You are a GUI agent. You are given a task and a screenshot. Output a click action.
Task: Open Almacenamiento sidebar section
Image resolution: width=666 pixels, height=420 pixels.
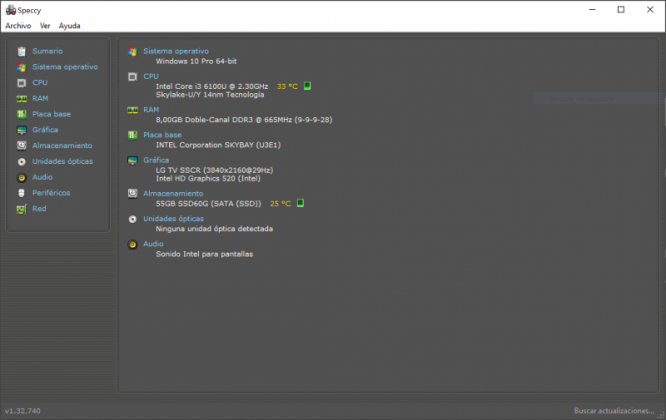(62, 145)
